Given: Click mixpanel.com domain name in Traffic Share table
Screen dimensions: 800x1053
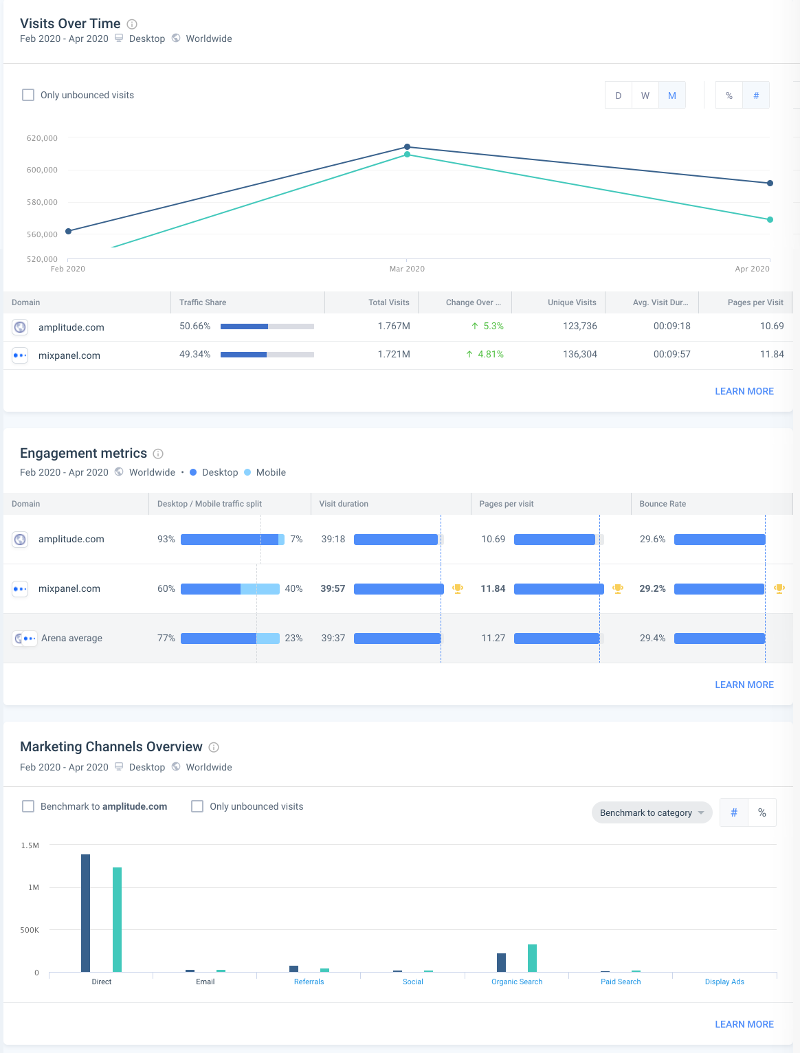Looking at the screenshot, I should tap(69, 355).
